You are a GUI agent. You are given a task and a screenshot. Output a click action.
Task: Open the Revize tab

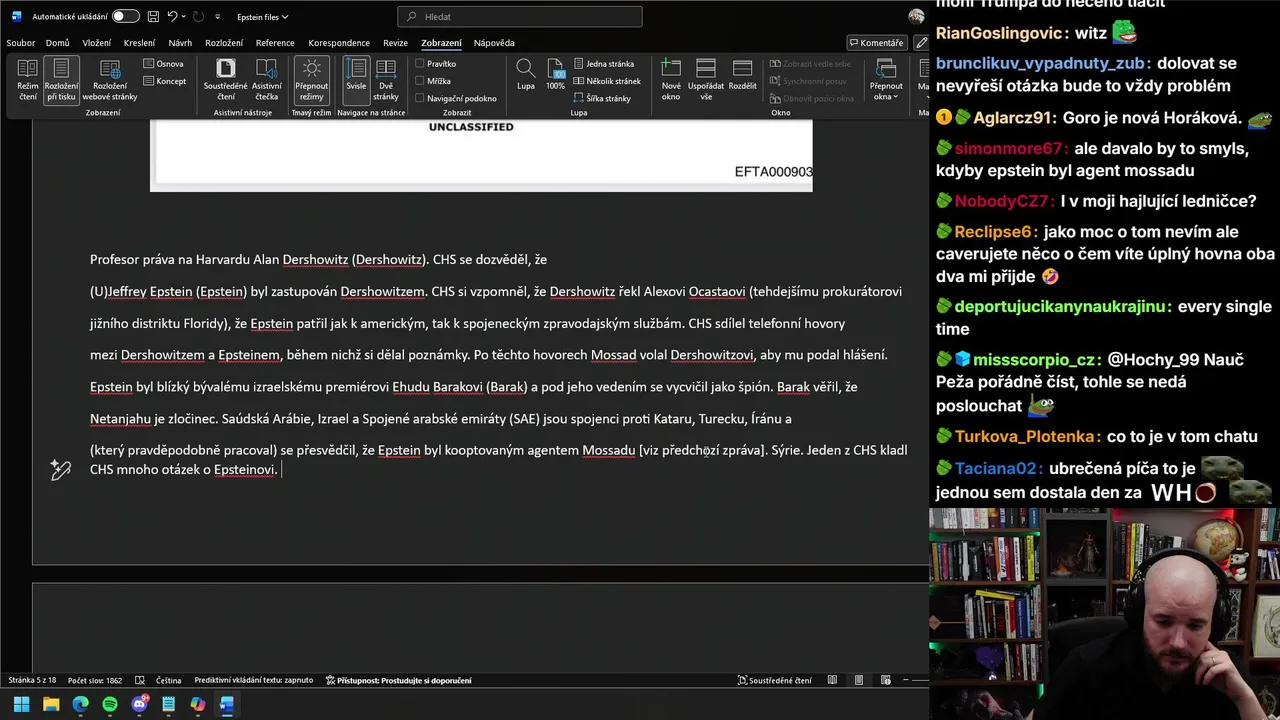(x=395, y=43)
